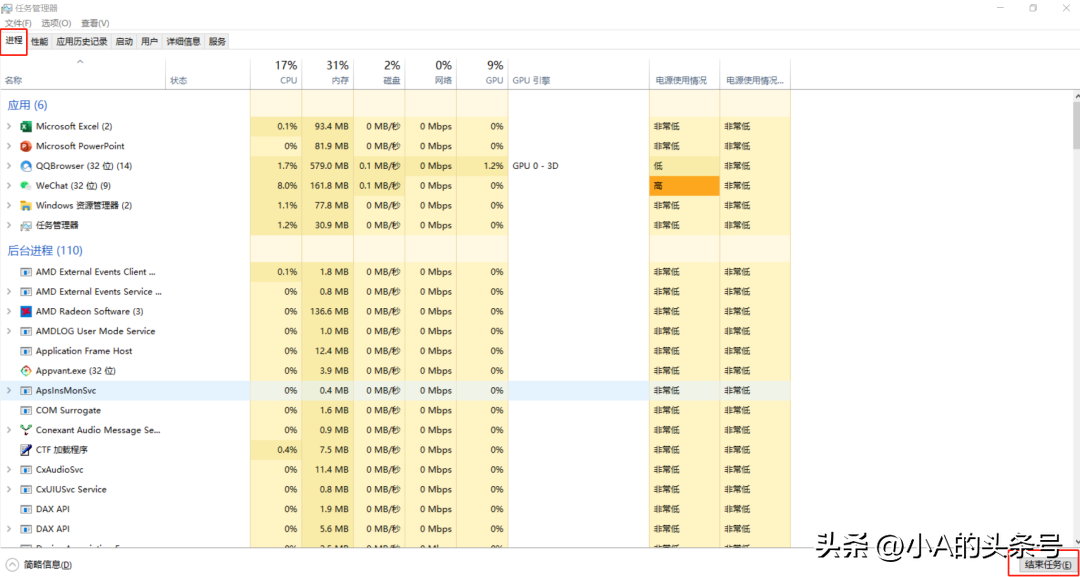Switch to the 启动 tab
Image resolution: width=1080 pixels, height=577 pixels.
(x=124, y=41)
